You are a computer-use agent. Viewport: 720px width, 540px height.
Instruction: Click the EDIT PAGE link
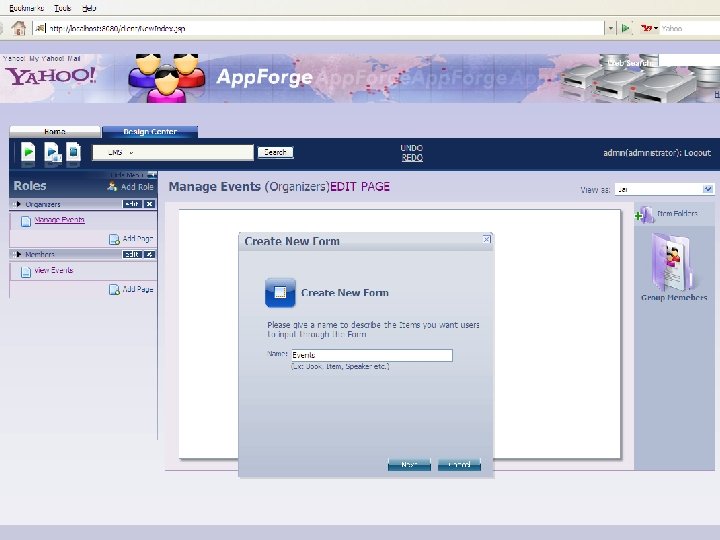click(360, 186)
